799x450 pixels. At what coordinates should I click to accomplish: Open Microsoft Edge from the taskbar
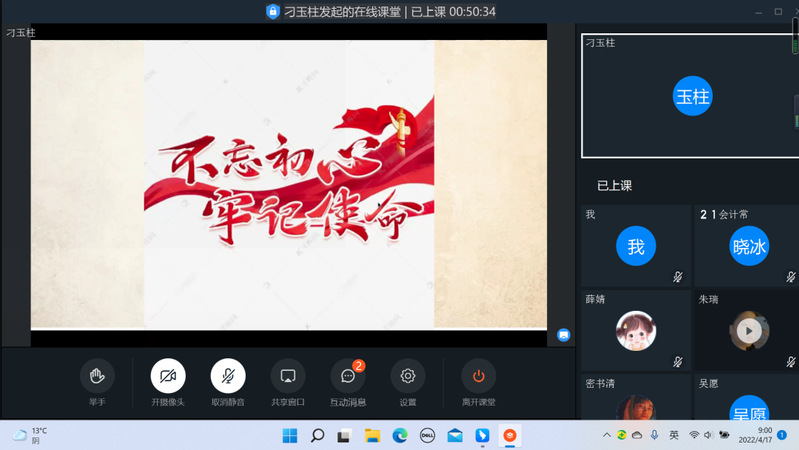[400, 435]
